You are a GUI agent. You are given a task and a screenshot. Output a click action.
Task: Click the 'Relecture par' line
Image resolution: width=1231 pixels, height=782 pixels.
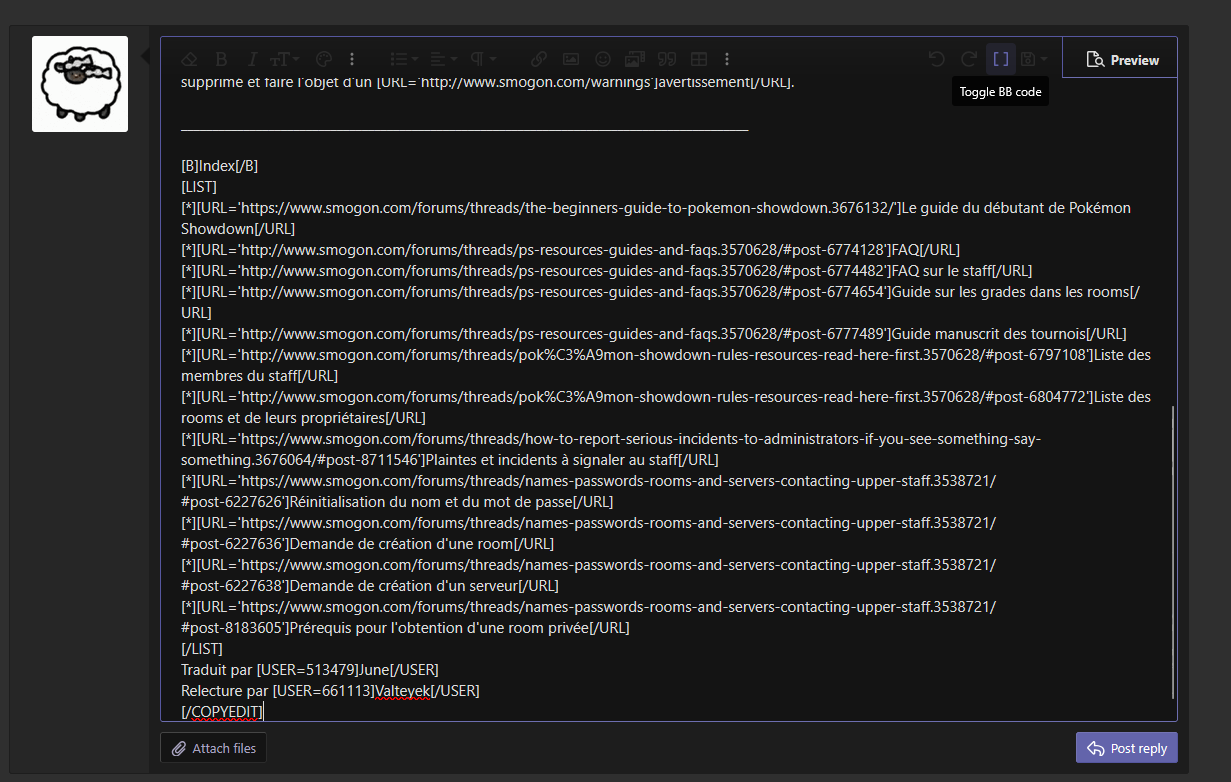pos(330,690)
